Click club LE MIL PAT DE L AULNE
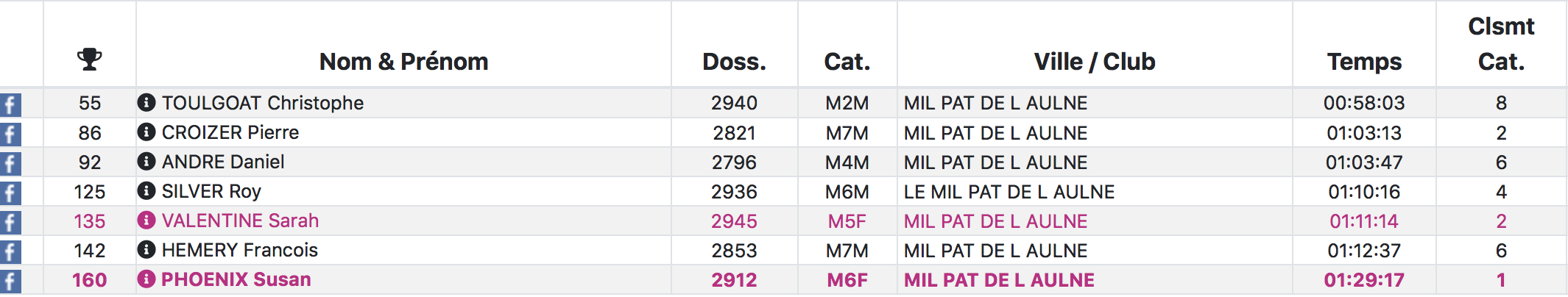Screen dimensions: 1568x297 (x=1009, y=192)
